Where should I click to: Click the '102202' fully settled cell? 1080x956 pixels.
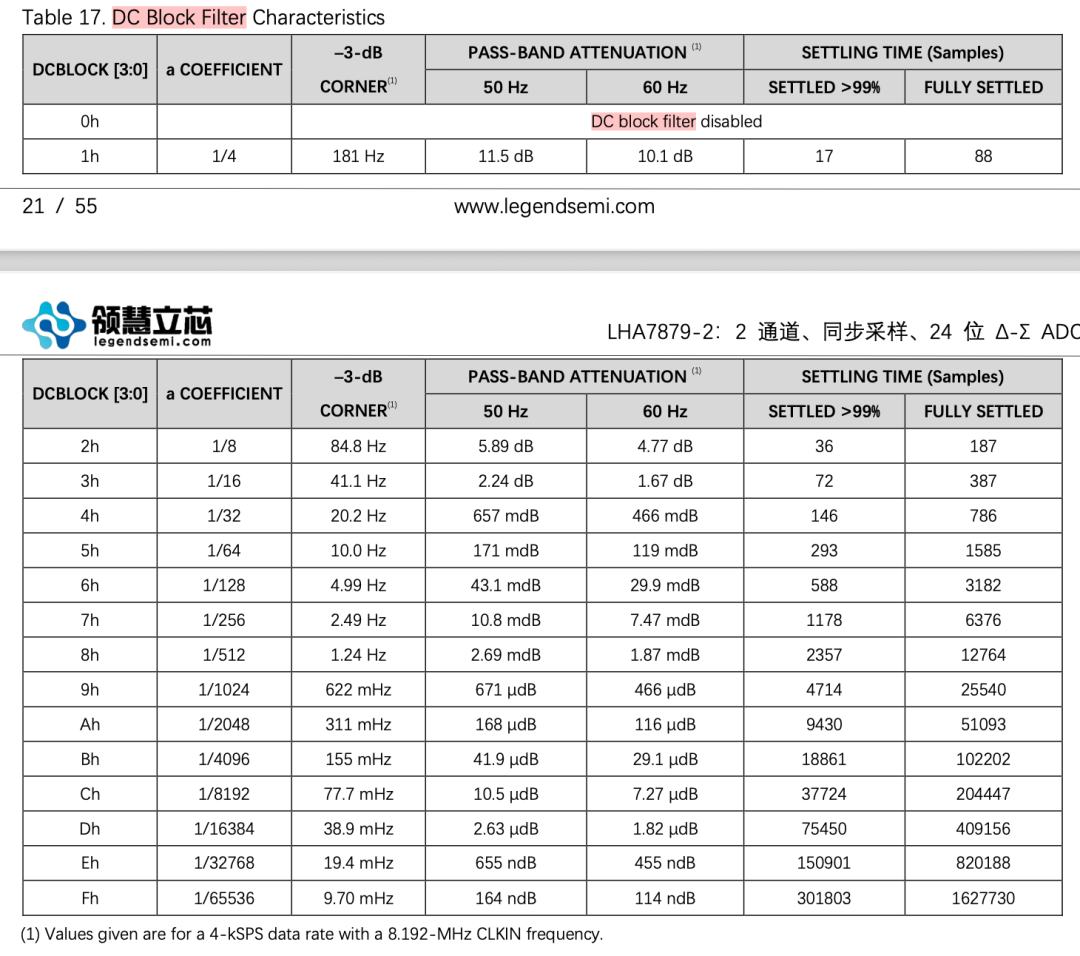pos(983,759)
